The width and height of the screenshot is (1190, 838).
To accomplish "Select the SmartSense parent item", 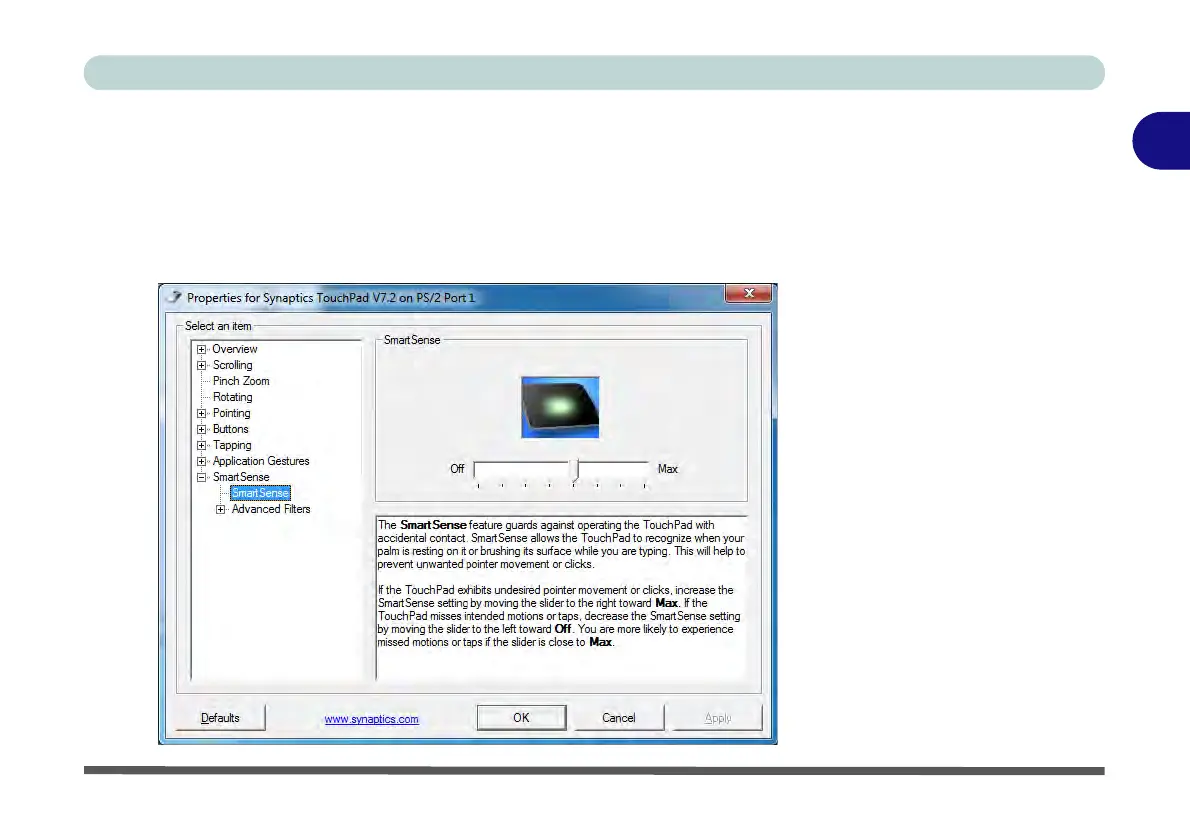I will click(241, 477).
